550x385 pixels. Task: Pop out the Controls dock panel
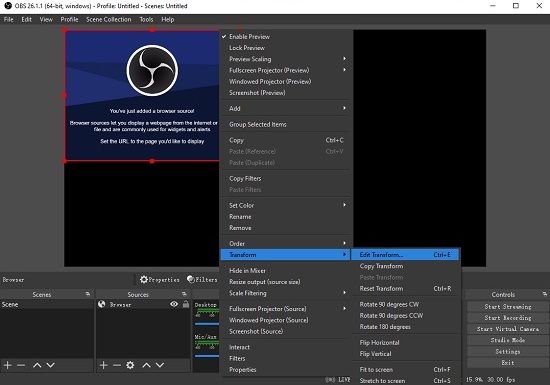click(544, 294)
